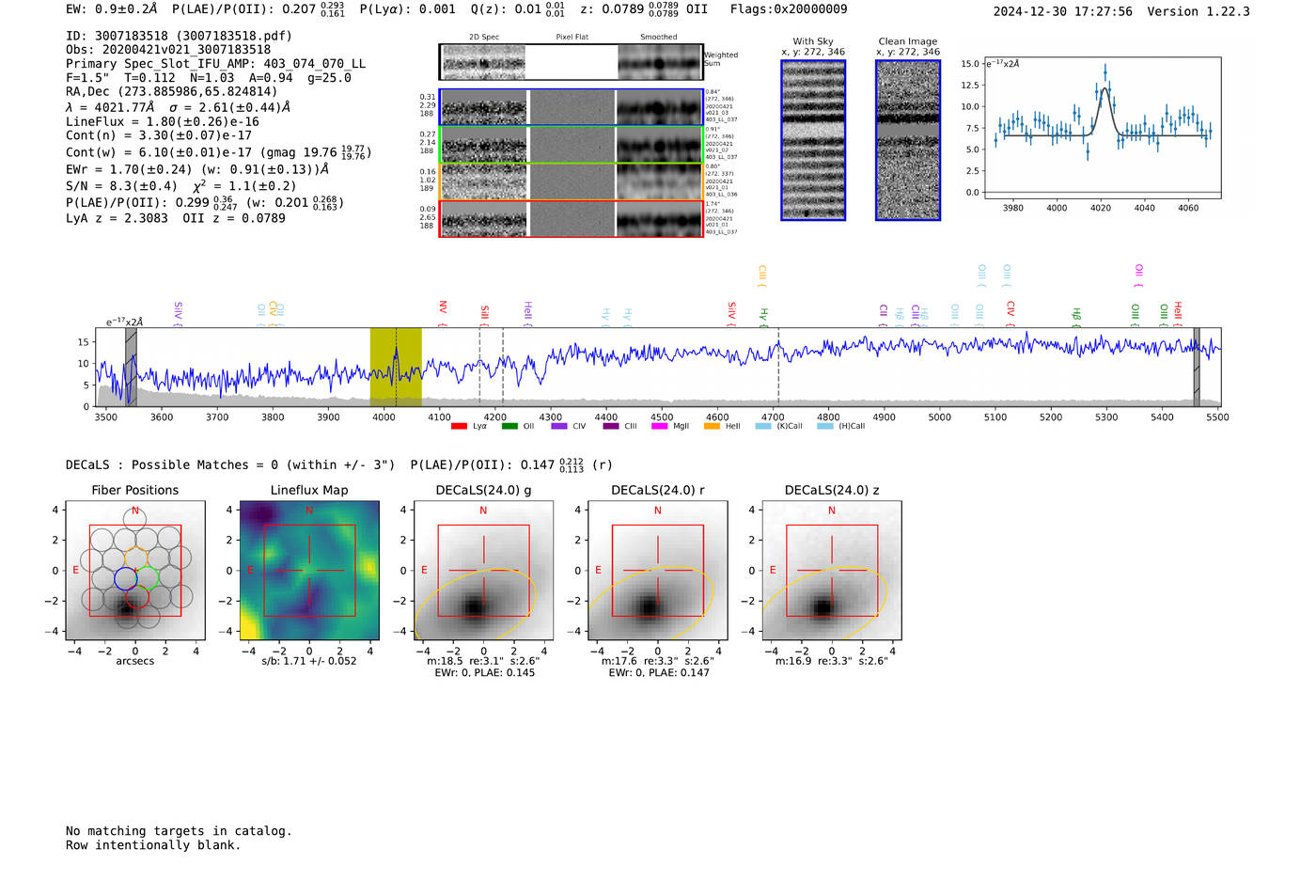Click the MgII magenta legend swatch
The height and width of the screenshot is (896, 1316).
[660, 427]
